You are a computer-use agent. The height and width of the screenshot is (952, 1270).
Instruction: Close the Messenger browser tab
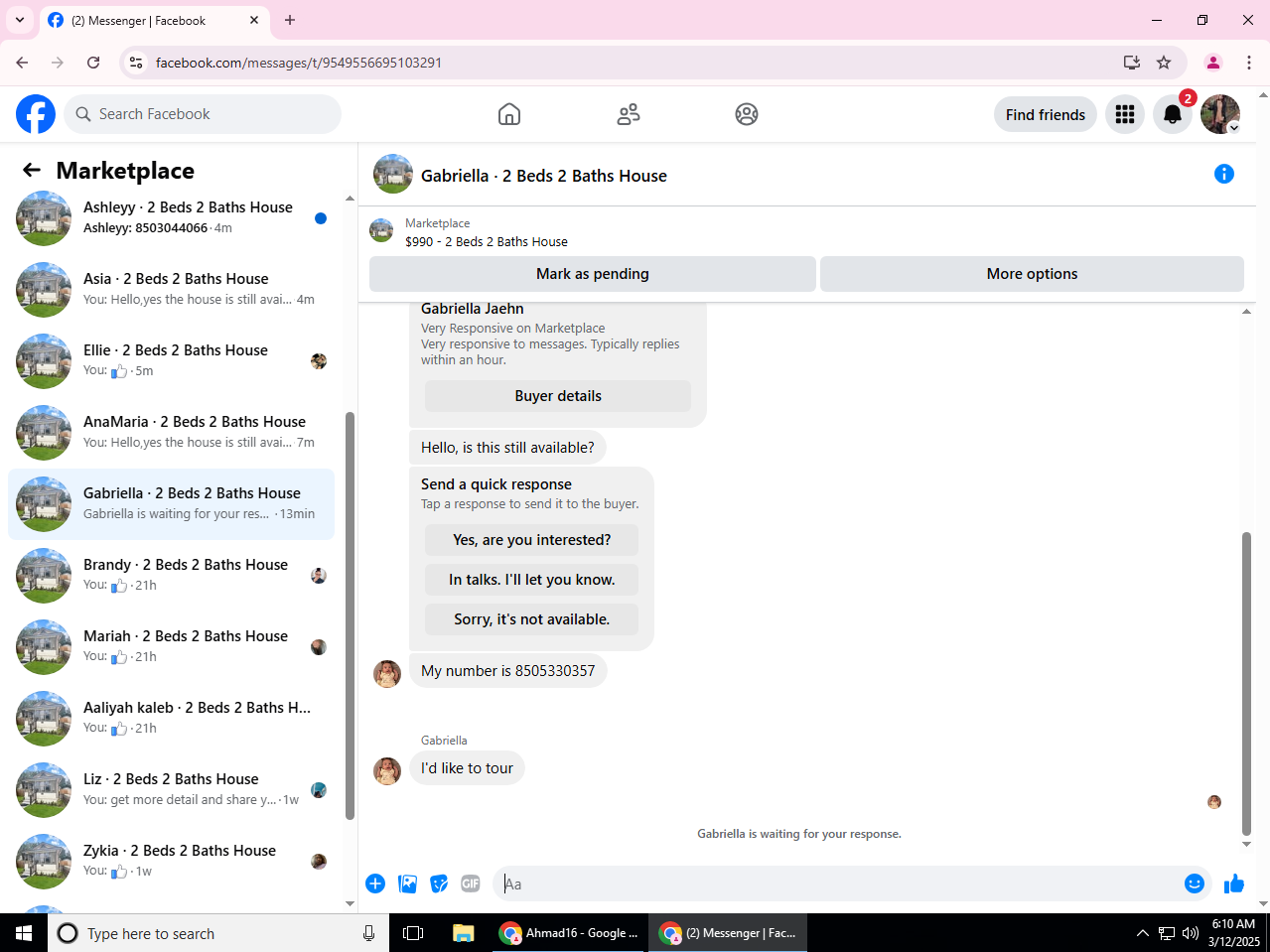point(254,20)
